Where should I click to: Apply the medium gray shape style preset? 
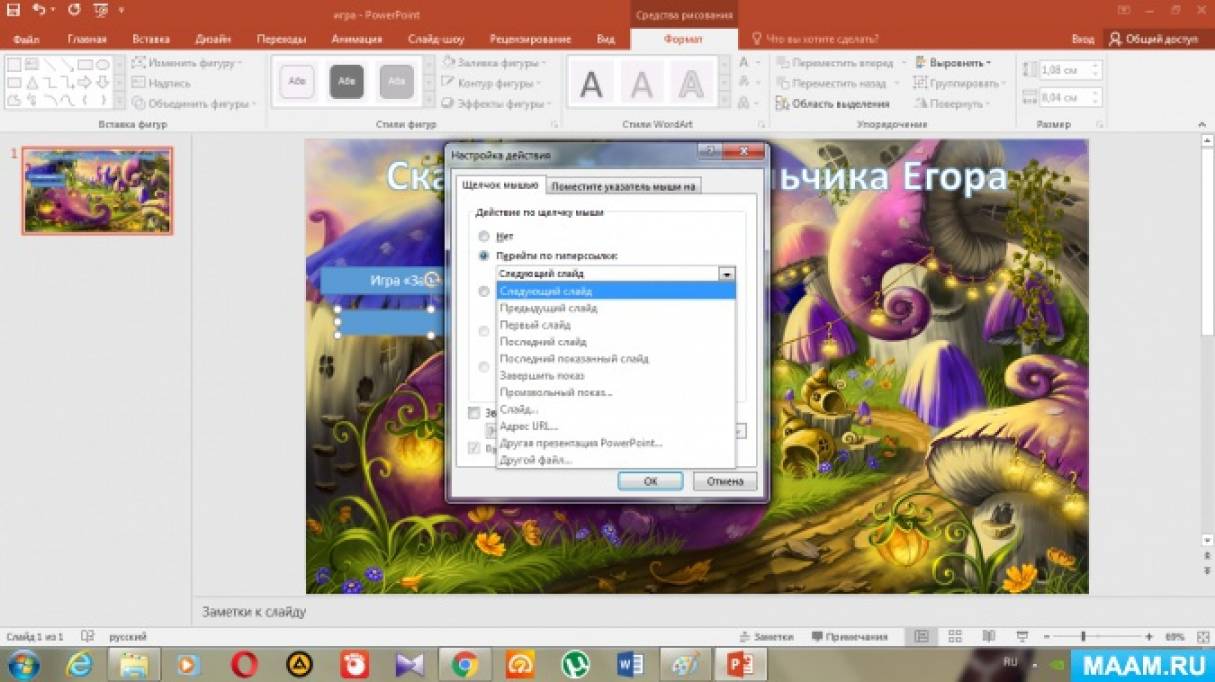click(x=397, y=81)
